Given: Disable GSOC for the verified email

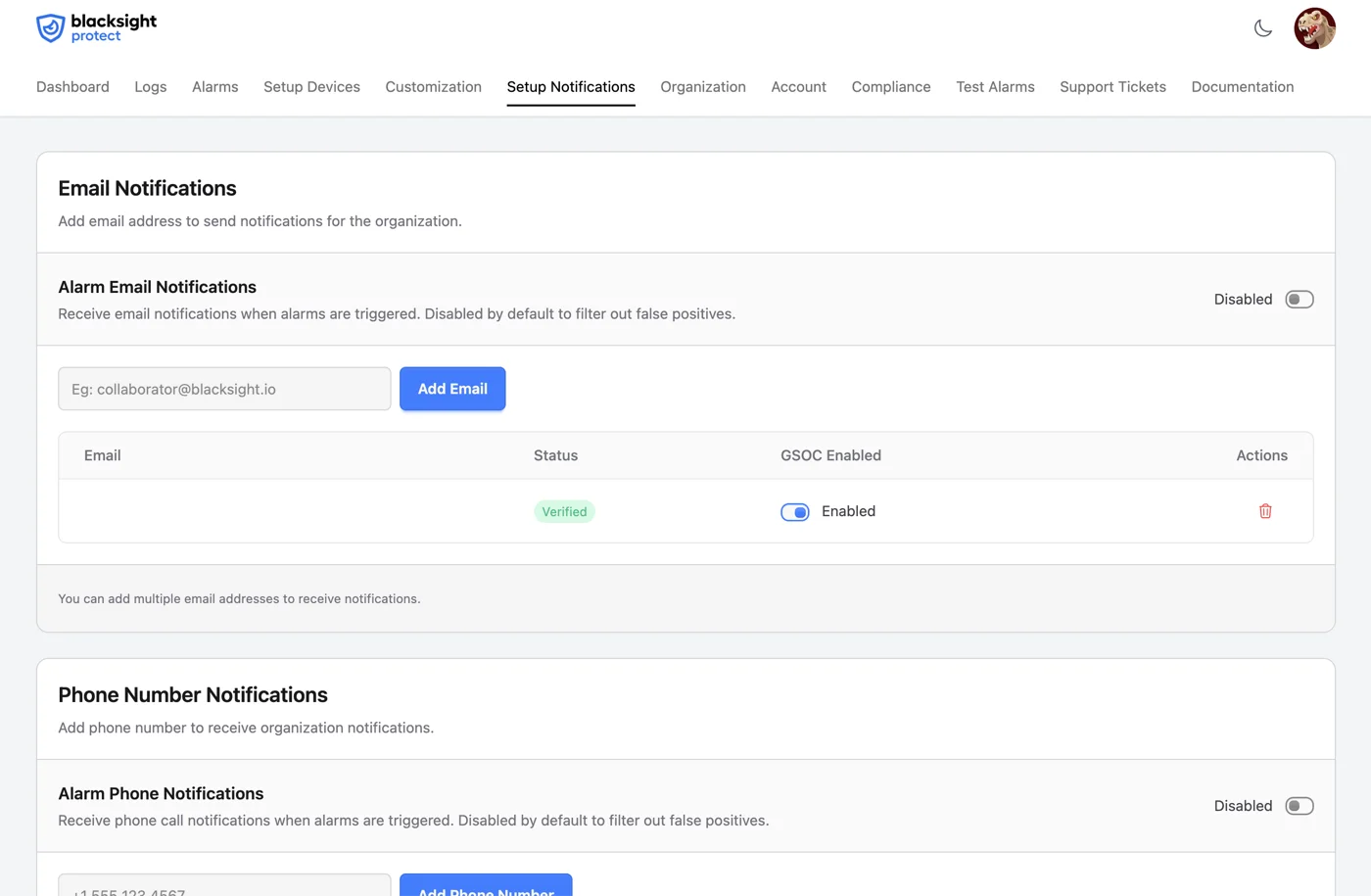Looking at the screenshot, I should tap(794, 511).
